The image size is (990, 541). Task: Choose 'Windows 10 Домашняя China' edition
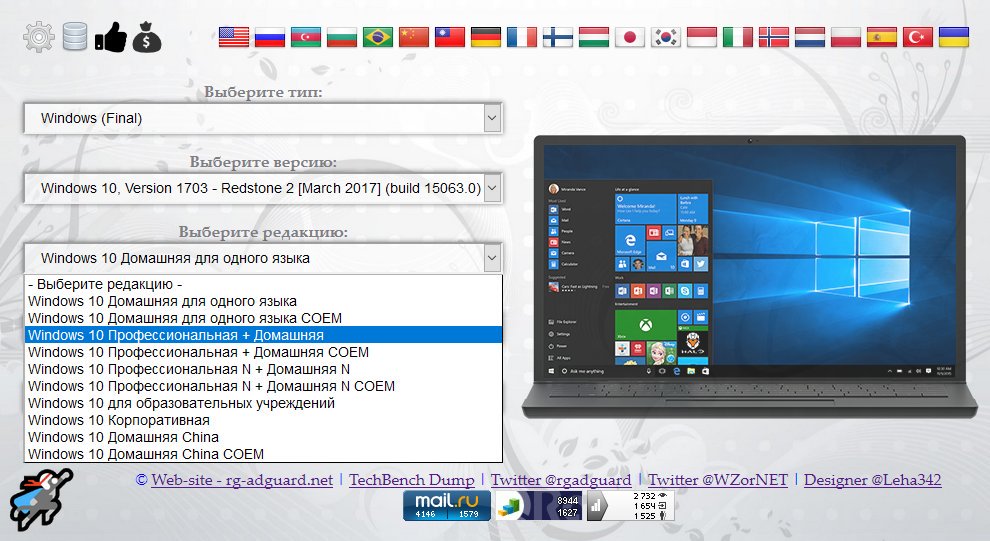click(263, 437)
